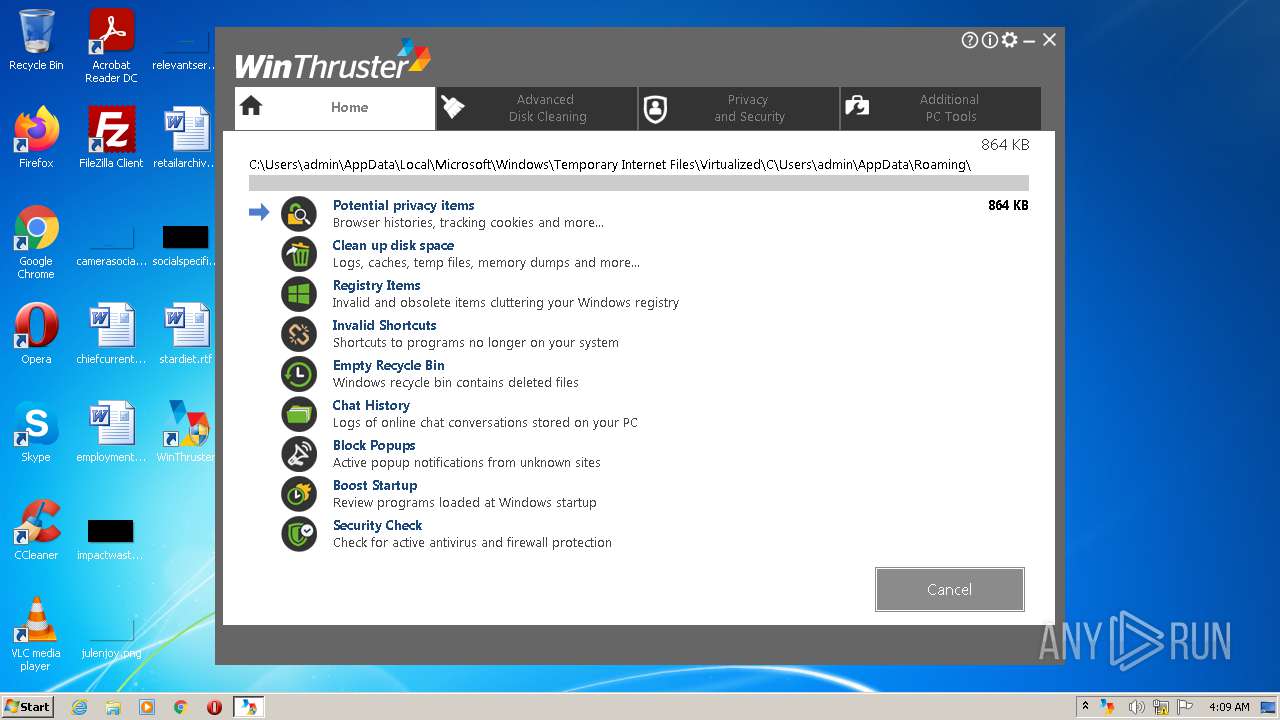Click the Boost Startup stopwatch icon
Viewport: 1280px width, 720px height.
299,493
